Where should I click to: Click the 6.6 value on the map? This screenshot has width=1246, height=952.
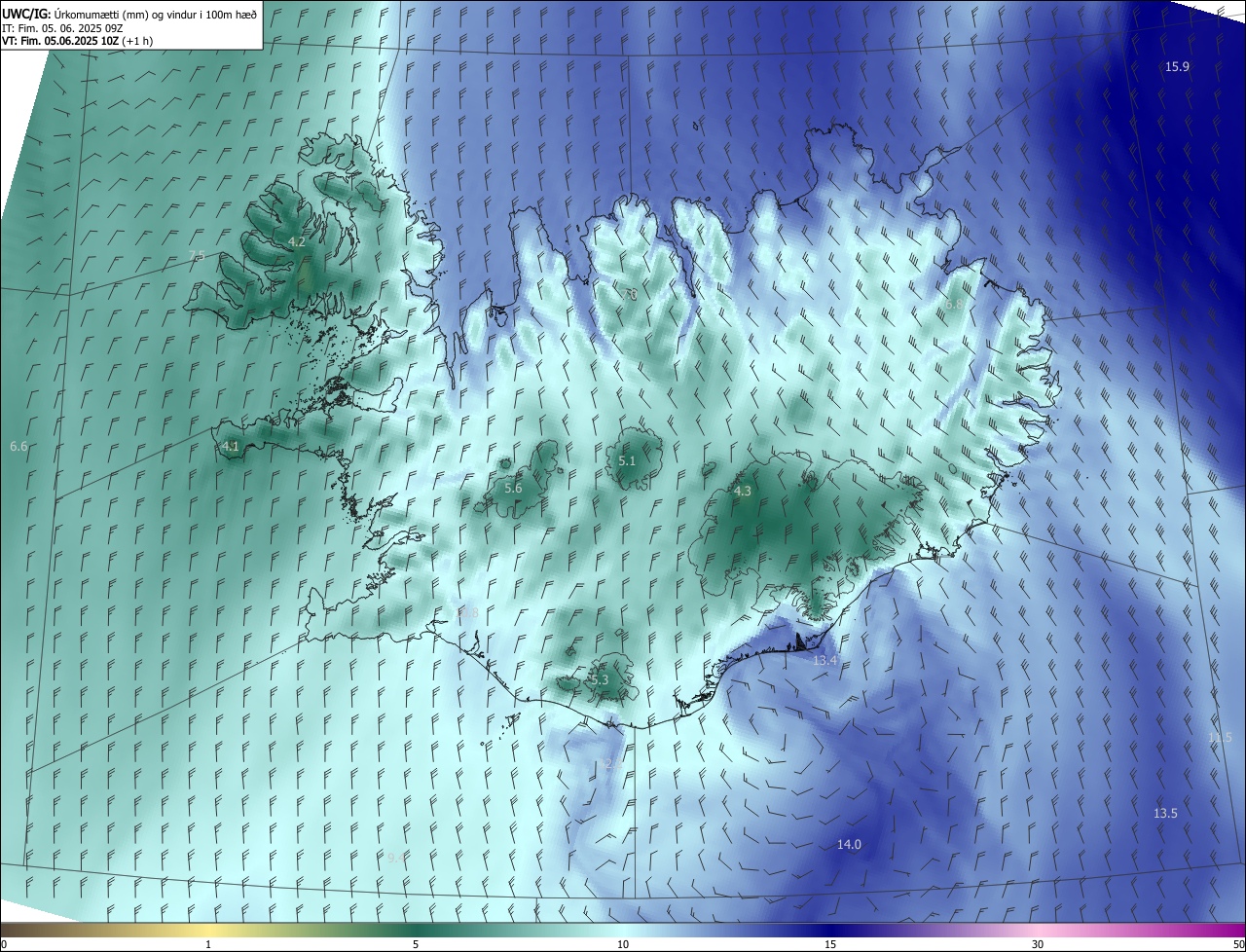[x=18, y=446]
